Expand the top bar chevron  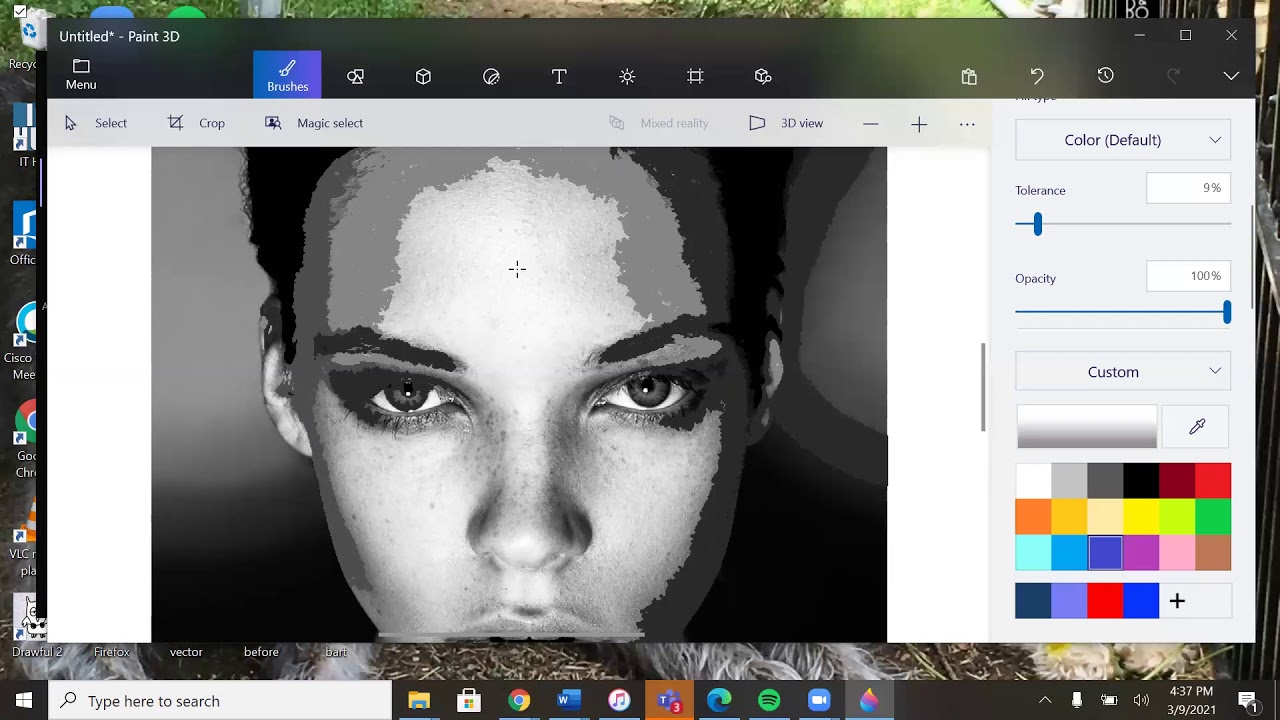(1231, 76)
